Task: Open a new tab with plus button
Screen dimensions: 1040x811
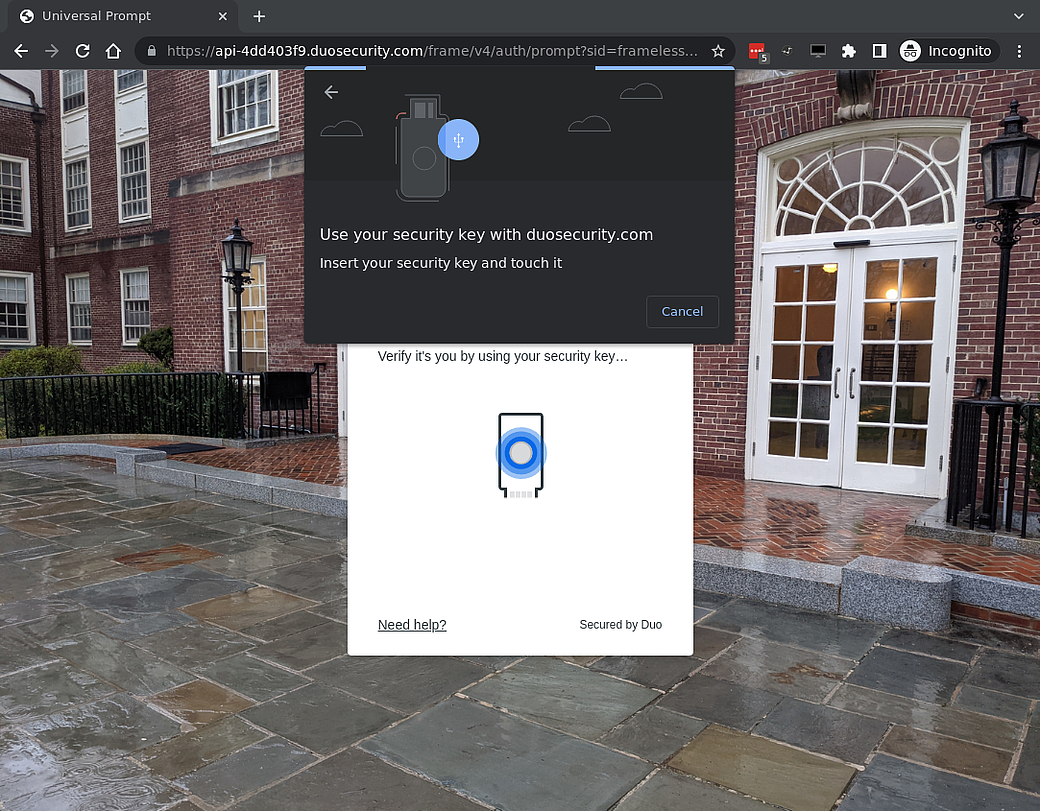Action: (259, 16)
